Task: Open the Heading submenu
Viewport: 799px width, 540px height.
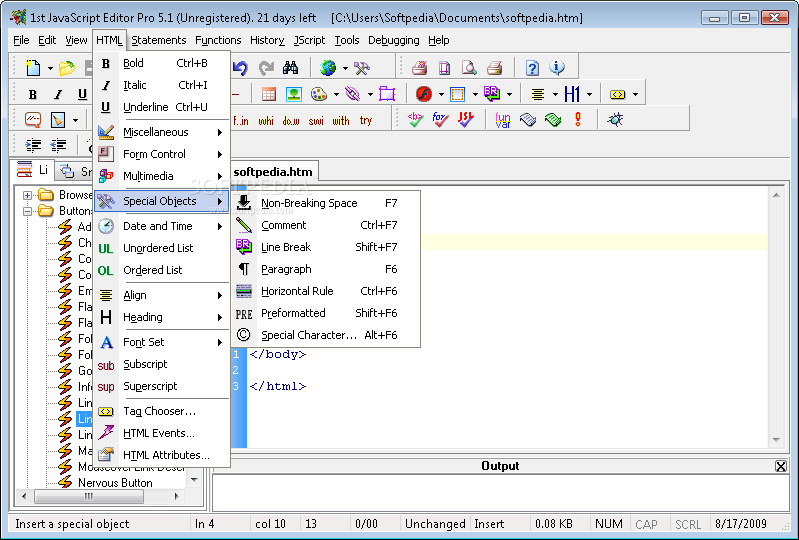Action: coord(162,317)
